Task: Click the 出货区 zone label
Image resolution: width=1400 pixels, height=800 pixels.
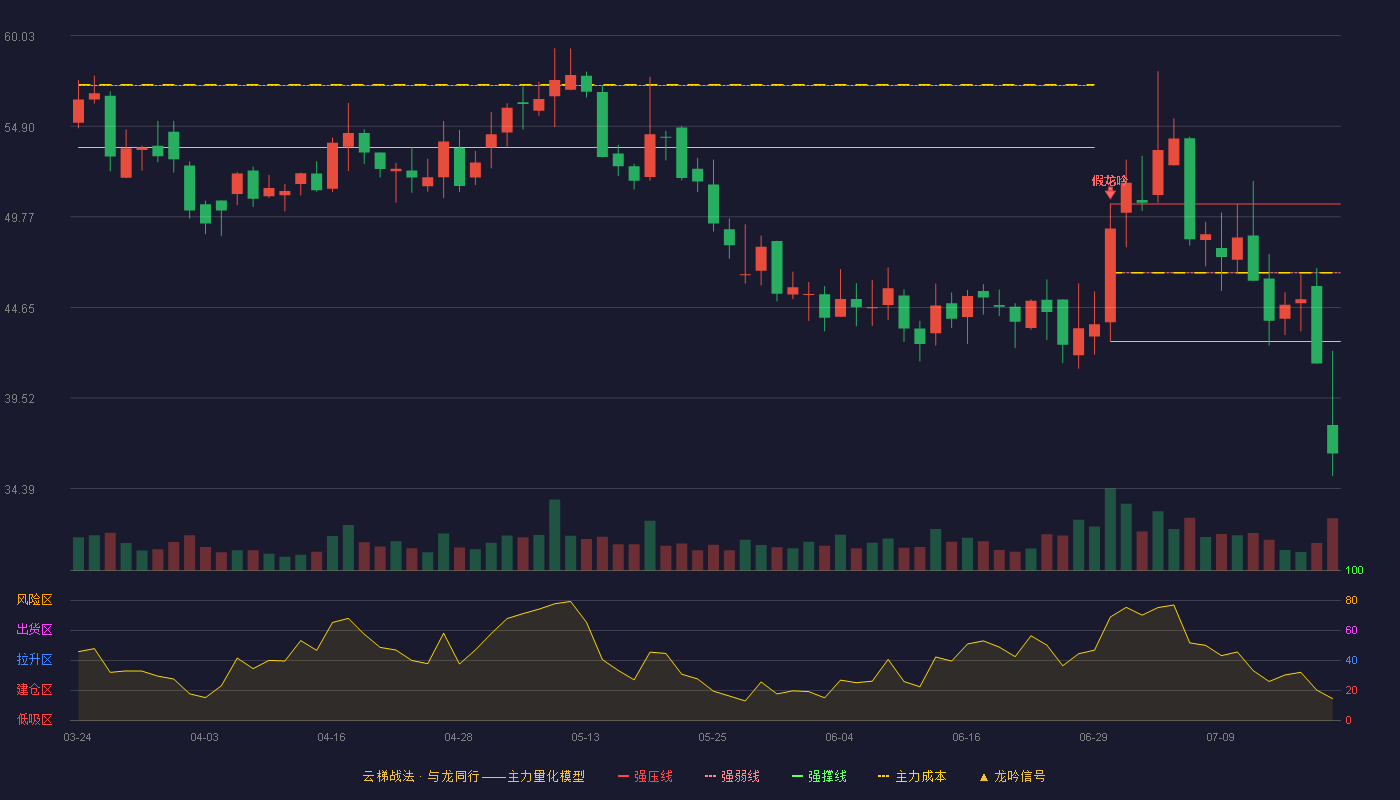Action: [34, 630]
